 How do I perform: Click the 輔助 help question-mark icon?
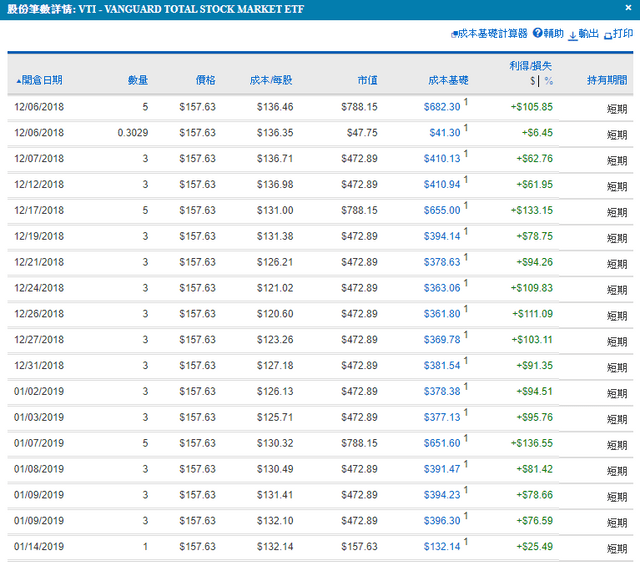[538, 33]
